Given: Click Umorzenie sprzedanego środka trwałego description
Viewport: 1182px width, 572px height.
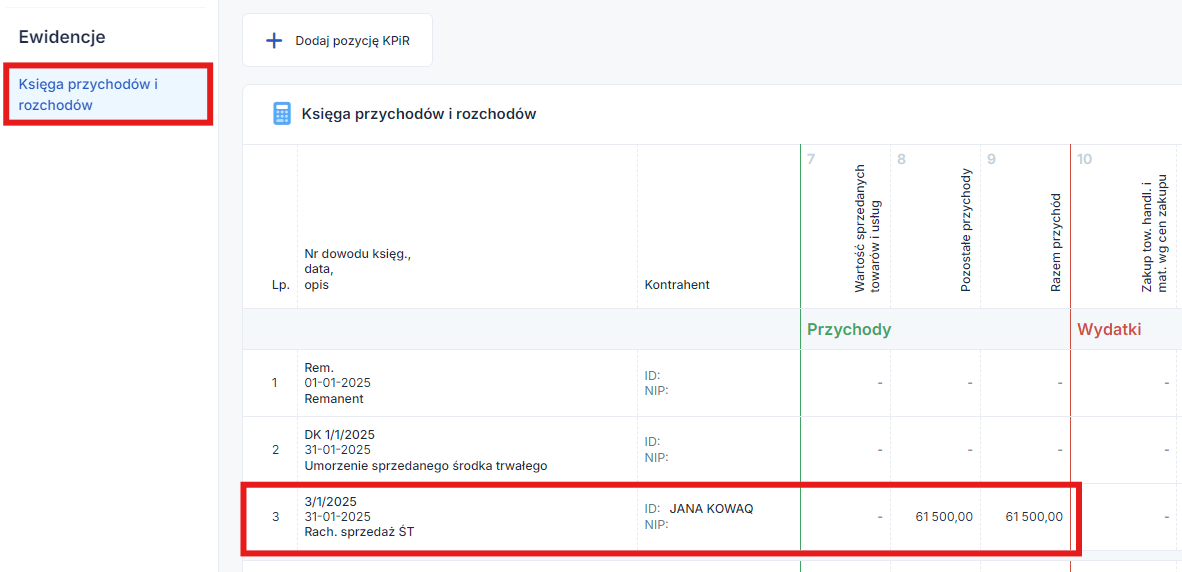Looking at the screenshot, I should tap(426, 466).
